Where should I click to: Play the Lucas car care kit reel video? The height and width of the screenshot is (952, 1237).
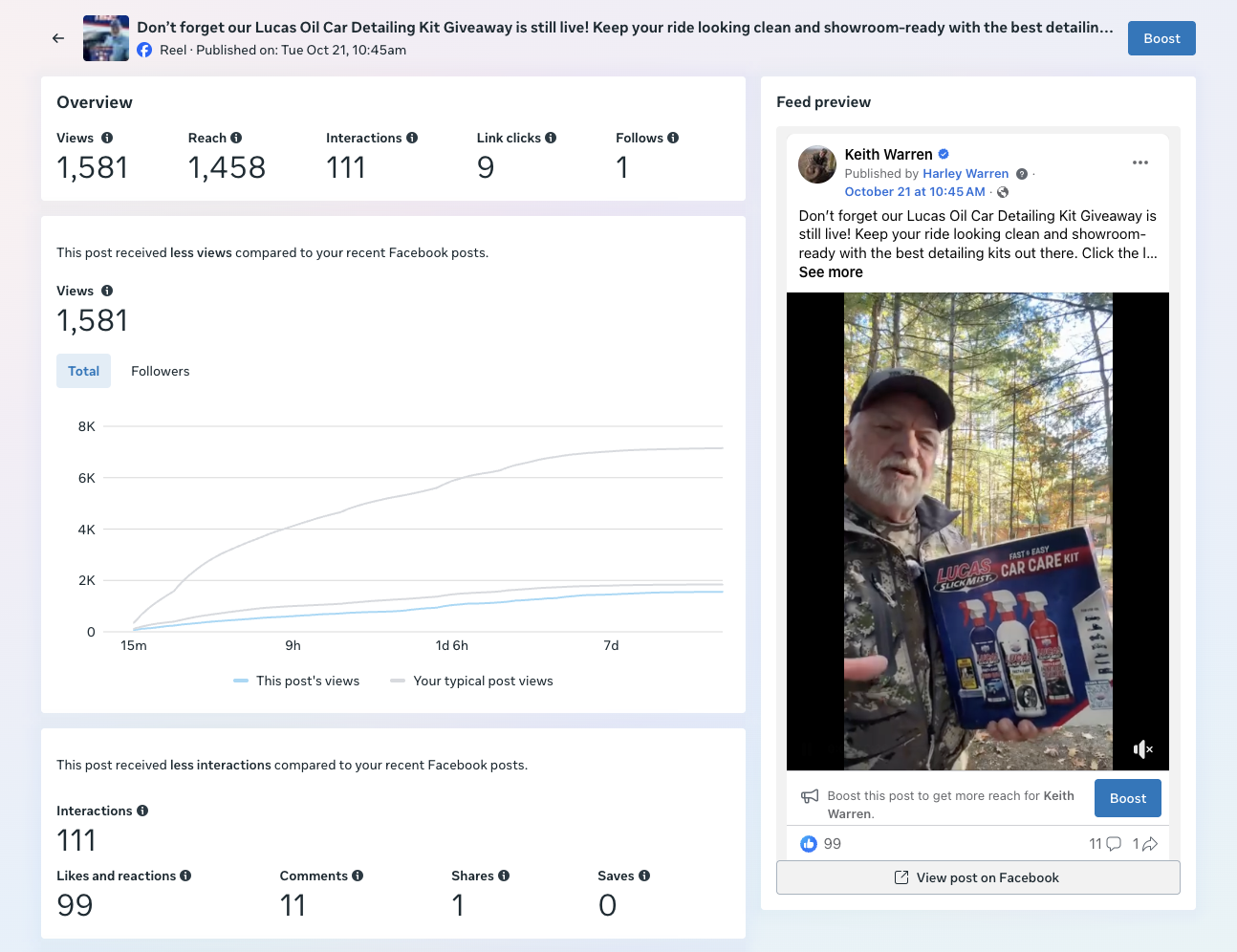[x=978, y=531]
